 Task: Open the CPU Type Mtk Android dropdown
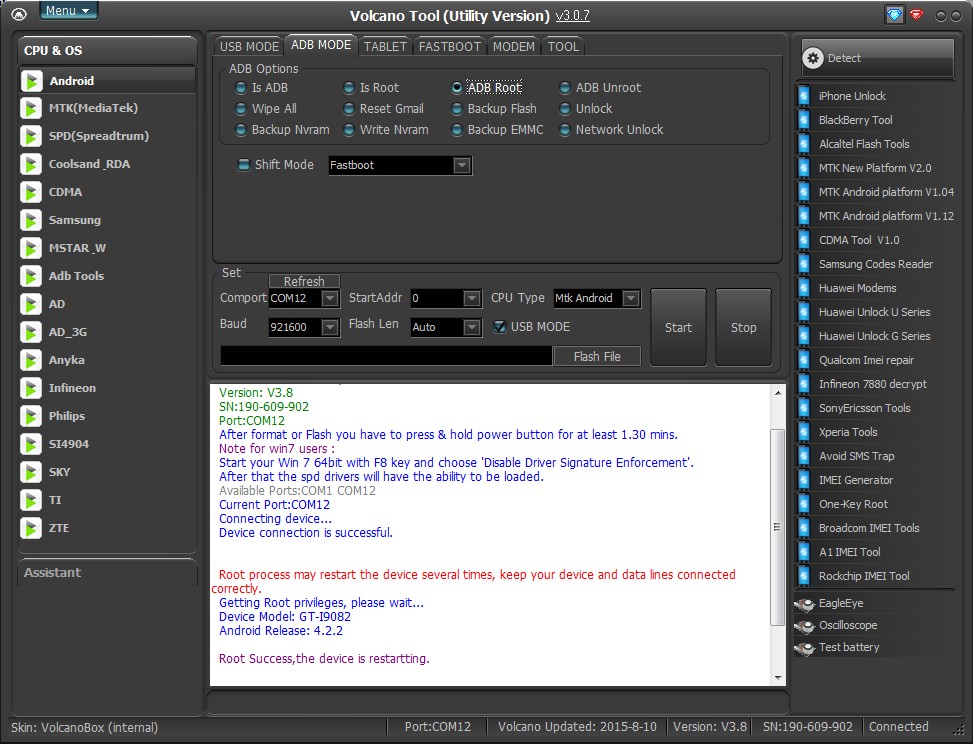pyautogui.click(x=631, y=298)
